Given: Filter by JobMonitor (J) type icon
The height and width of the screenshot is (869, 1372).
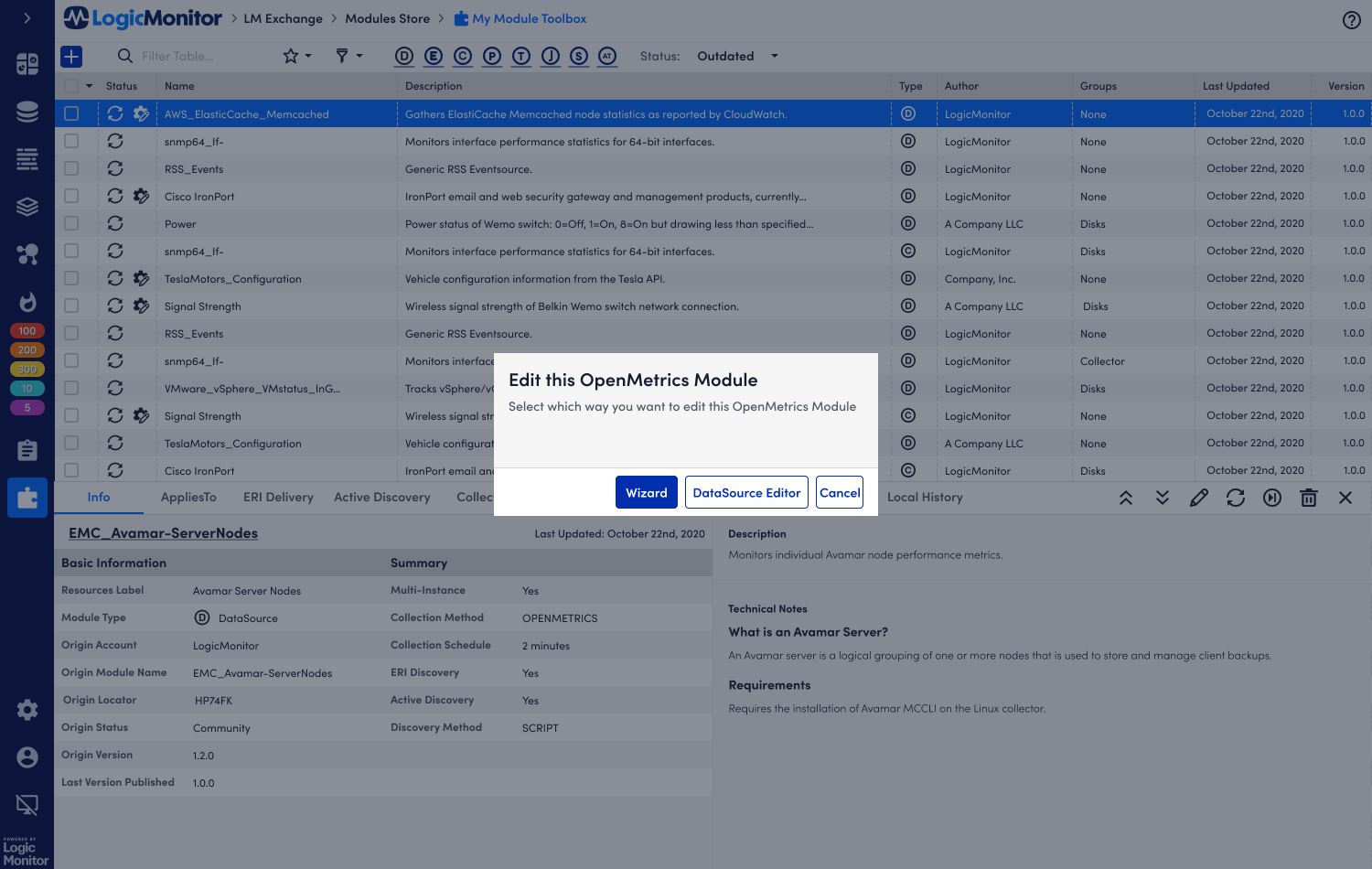Looking at the screenshot, I should coord(551,57).
